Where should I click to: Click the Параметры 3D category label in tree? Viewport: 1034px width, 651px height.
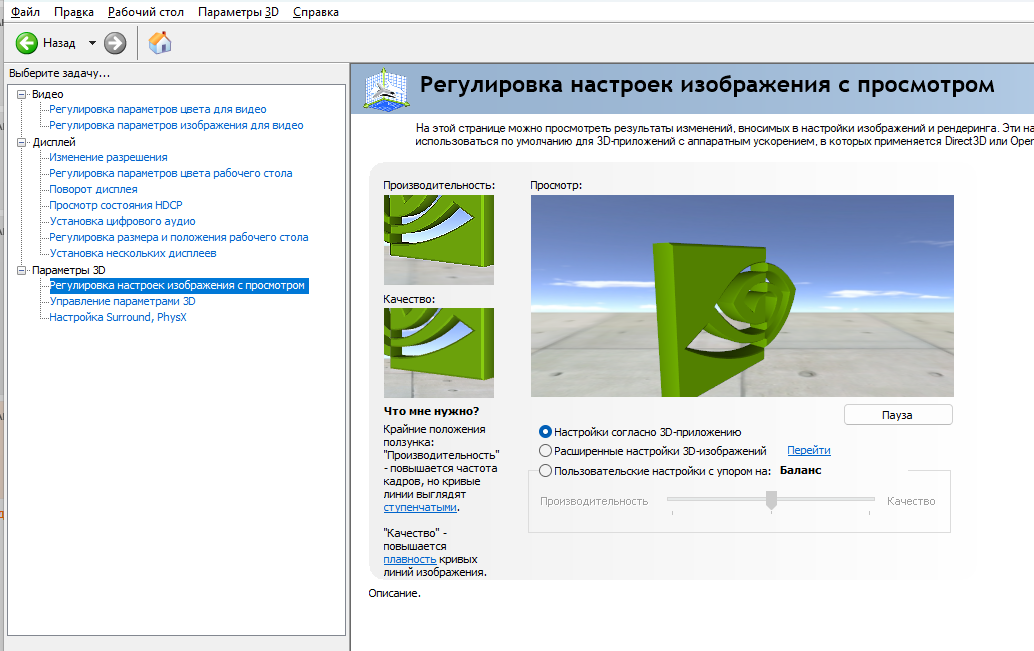click(x=69, y=270)
